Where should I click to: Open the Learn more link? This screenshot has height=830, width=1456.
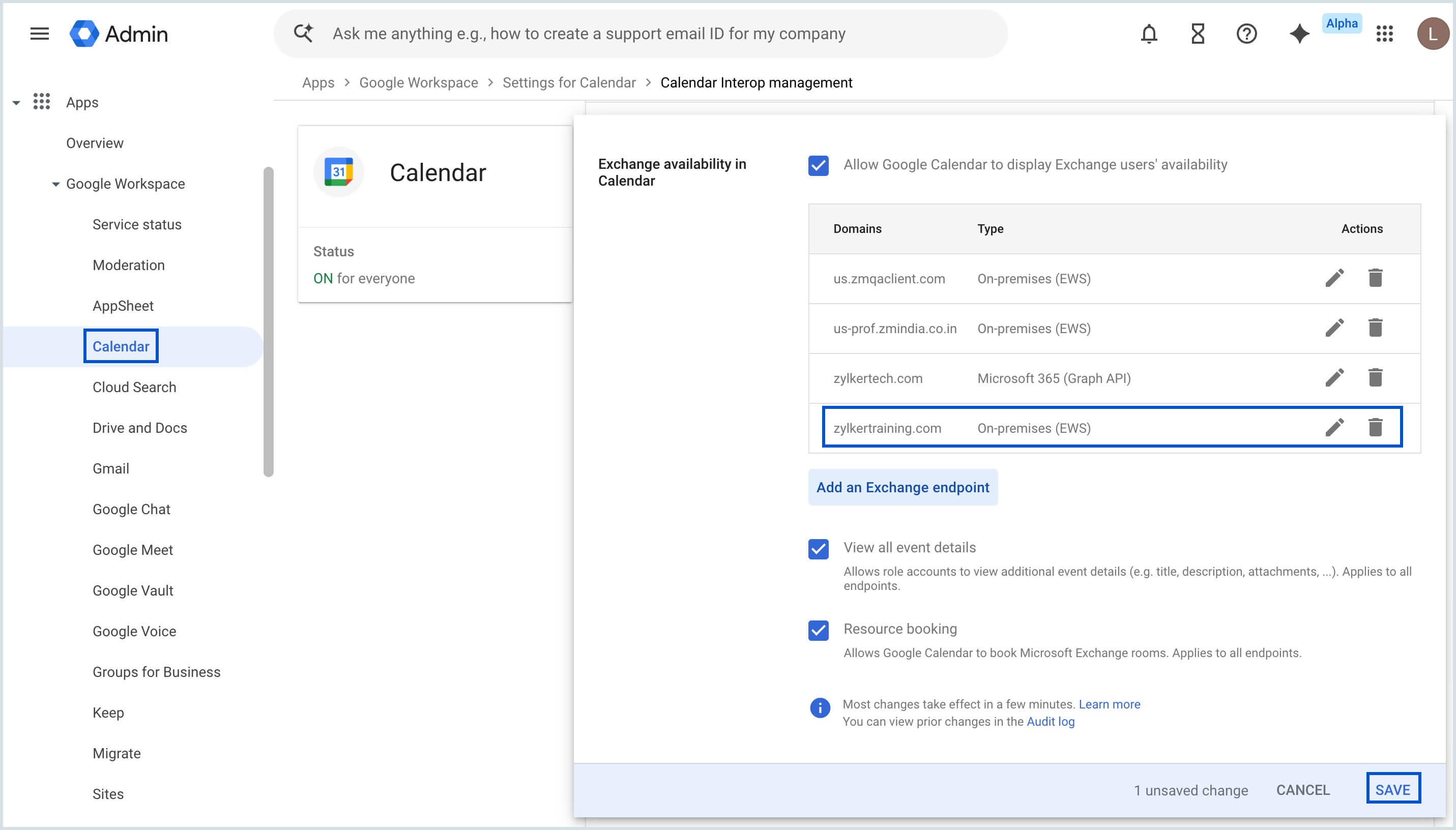pos(1109,704)
